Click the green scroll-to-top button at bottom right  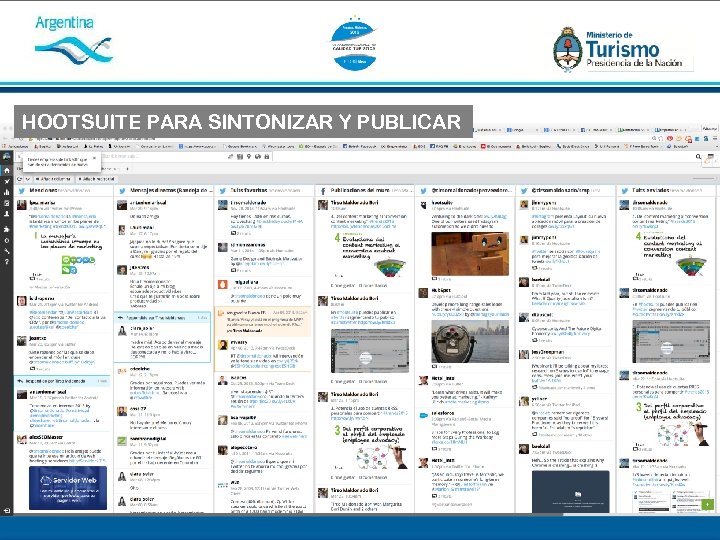[x=708, y=505]
